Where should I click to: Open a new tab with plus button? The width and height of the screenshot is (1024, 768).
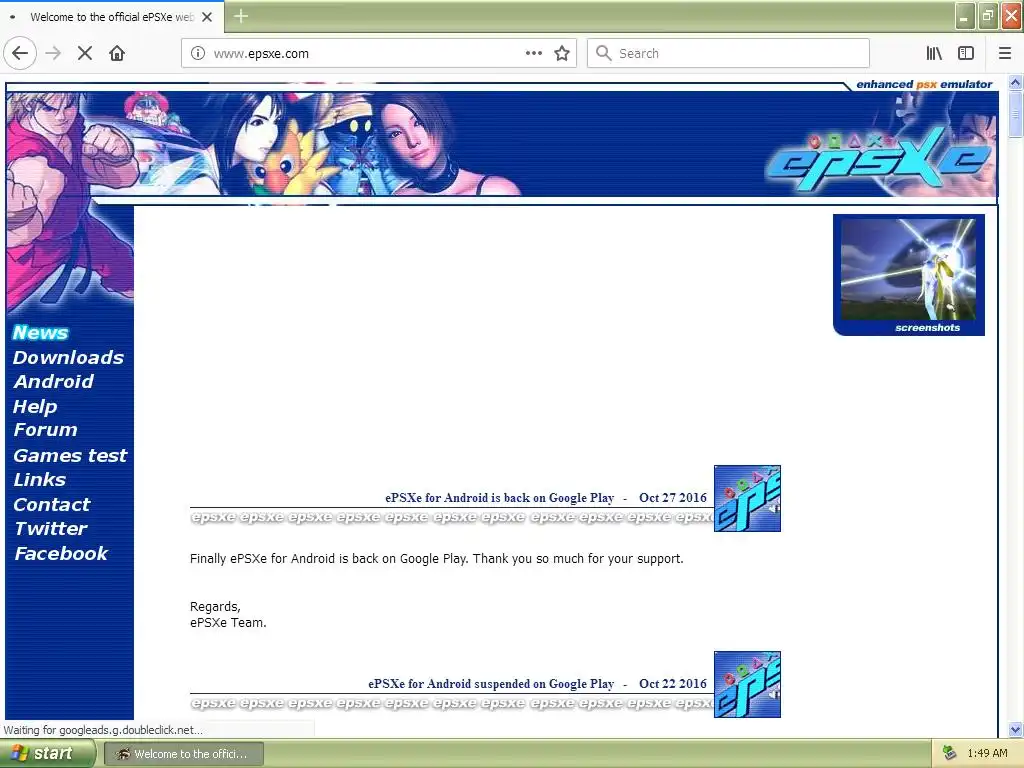(241, 16)
